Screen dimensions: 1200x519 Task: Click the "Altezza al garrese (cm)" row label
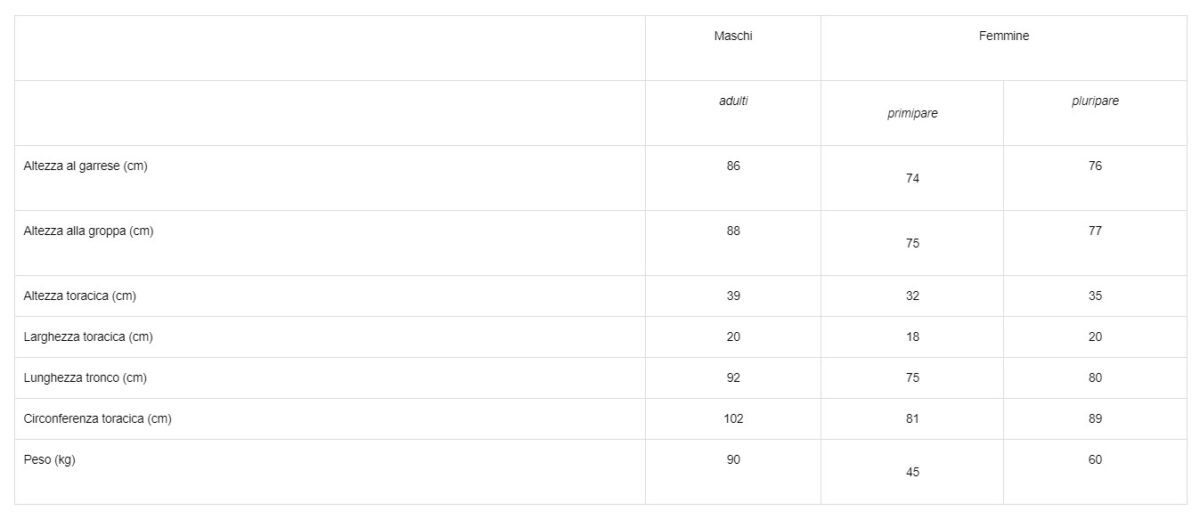pos(85,166)
